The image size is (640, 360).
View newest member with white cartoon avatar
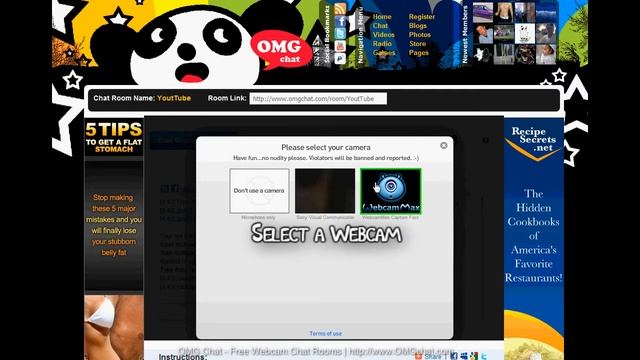click(x=524, y=33)
